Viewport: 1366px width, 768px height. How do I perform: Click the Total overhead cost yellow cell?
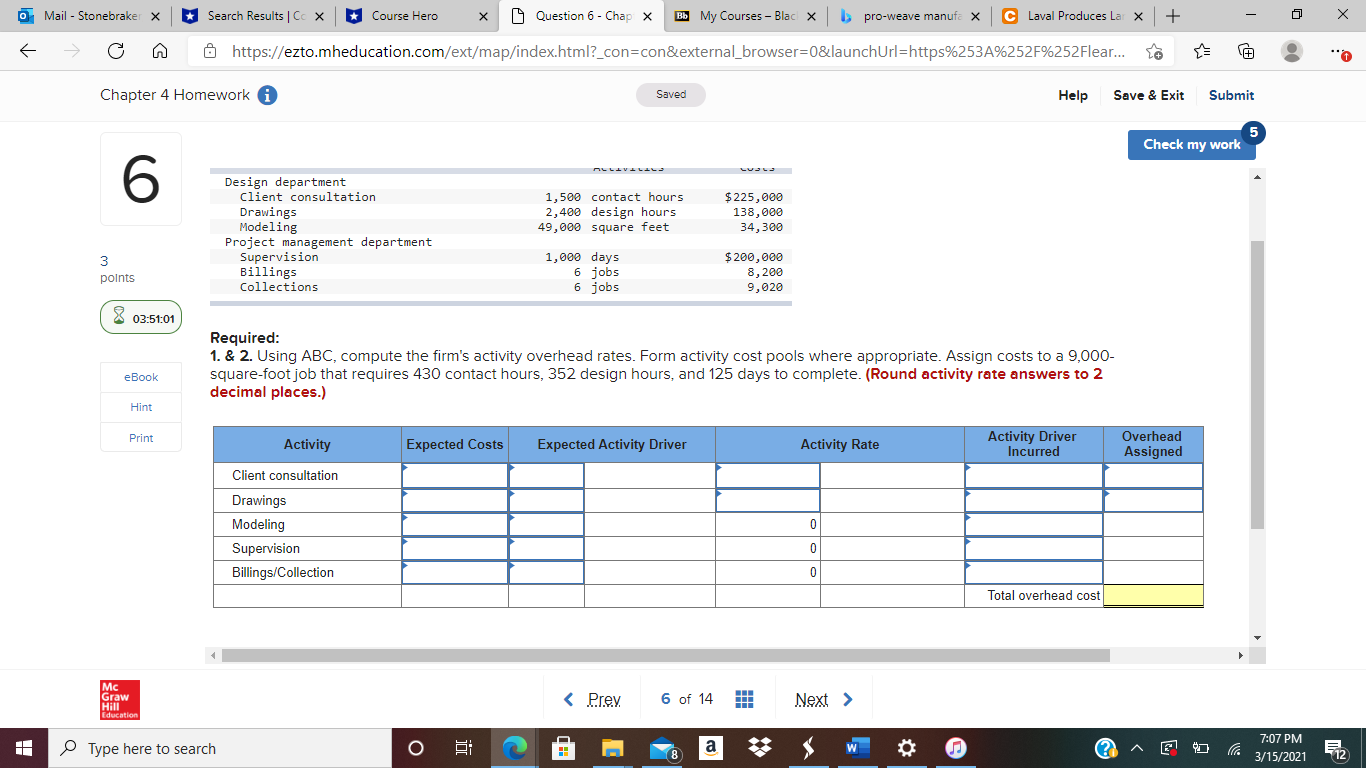tap(1153, 595)
